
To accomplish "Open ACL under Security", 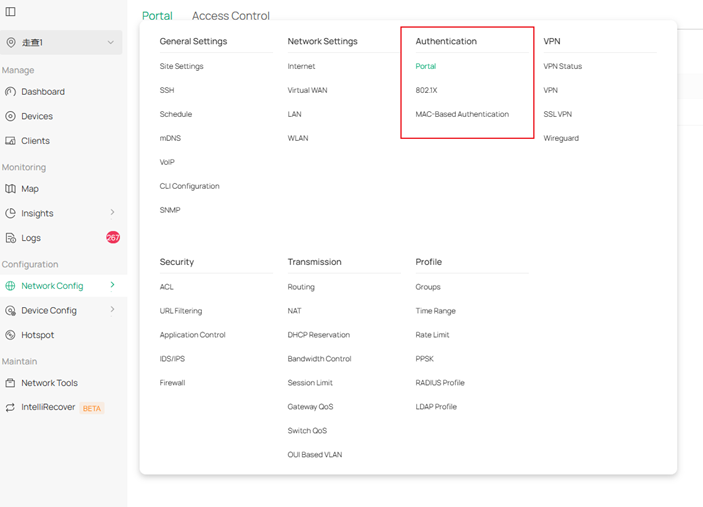I will [166, 287].
